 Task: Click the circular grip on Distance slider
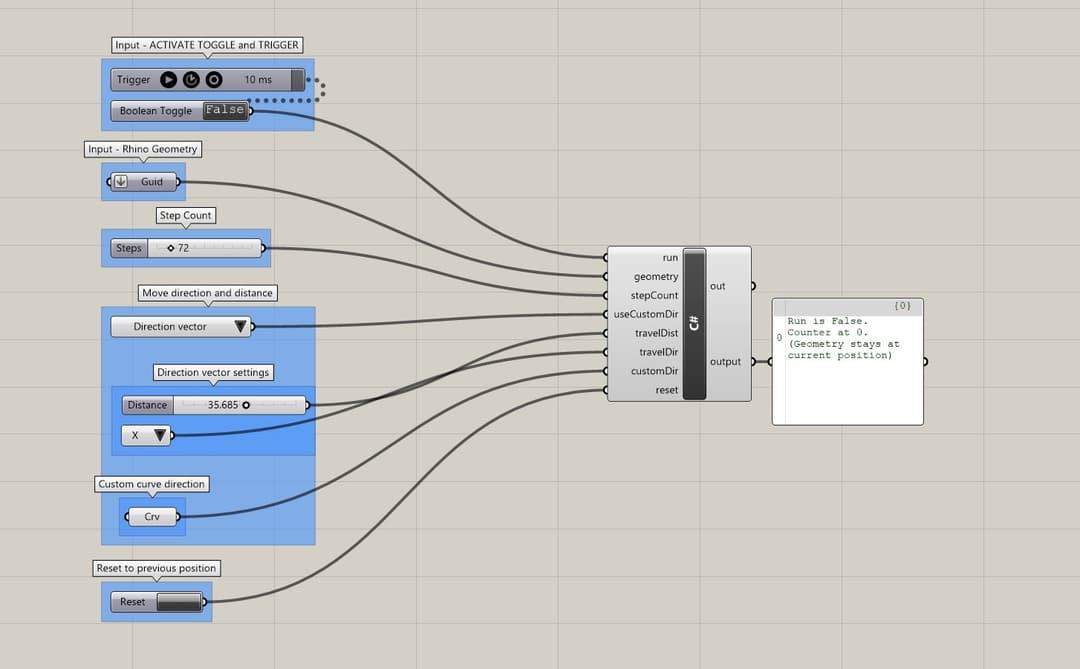(x=246, y=405)
